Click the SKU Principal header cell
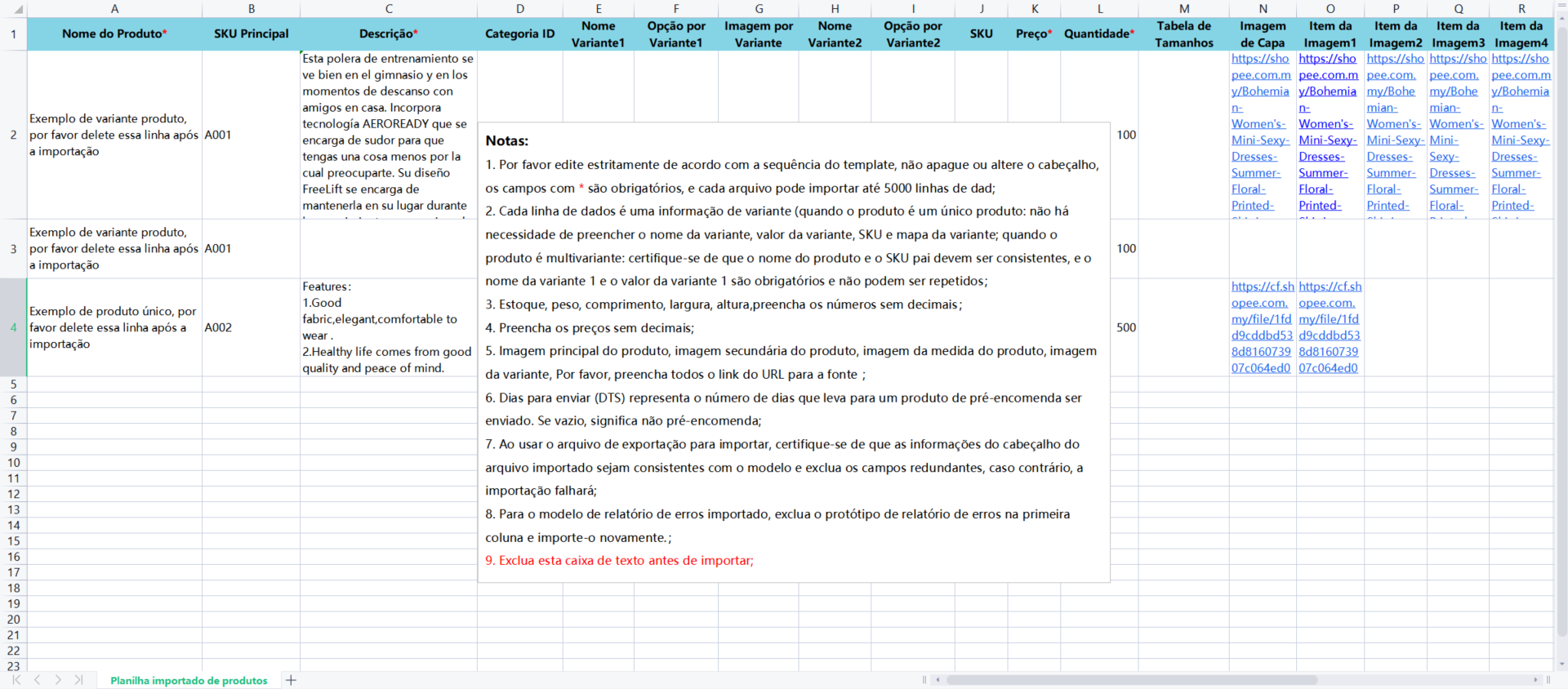Screen dimensions: 1568x689 (252, 34)
